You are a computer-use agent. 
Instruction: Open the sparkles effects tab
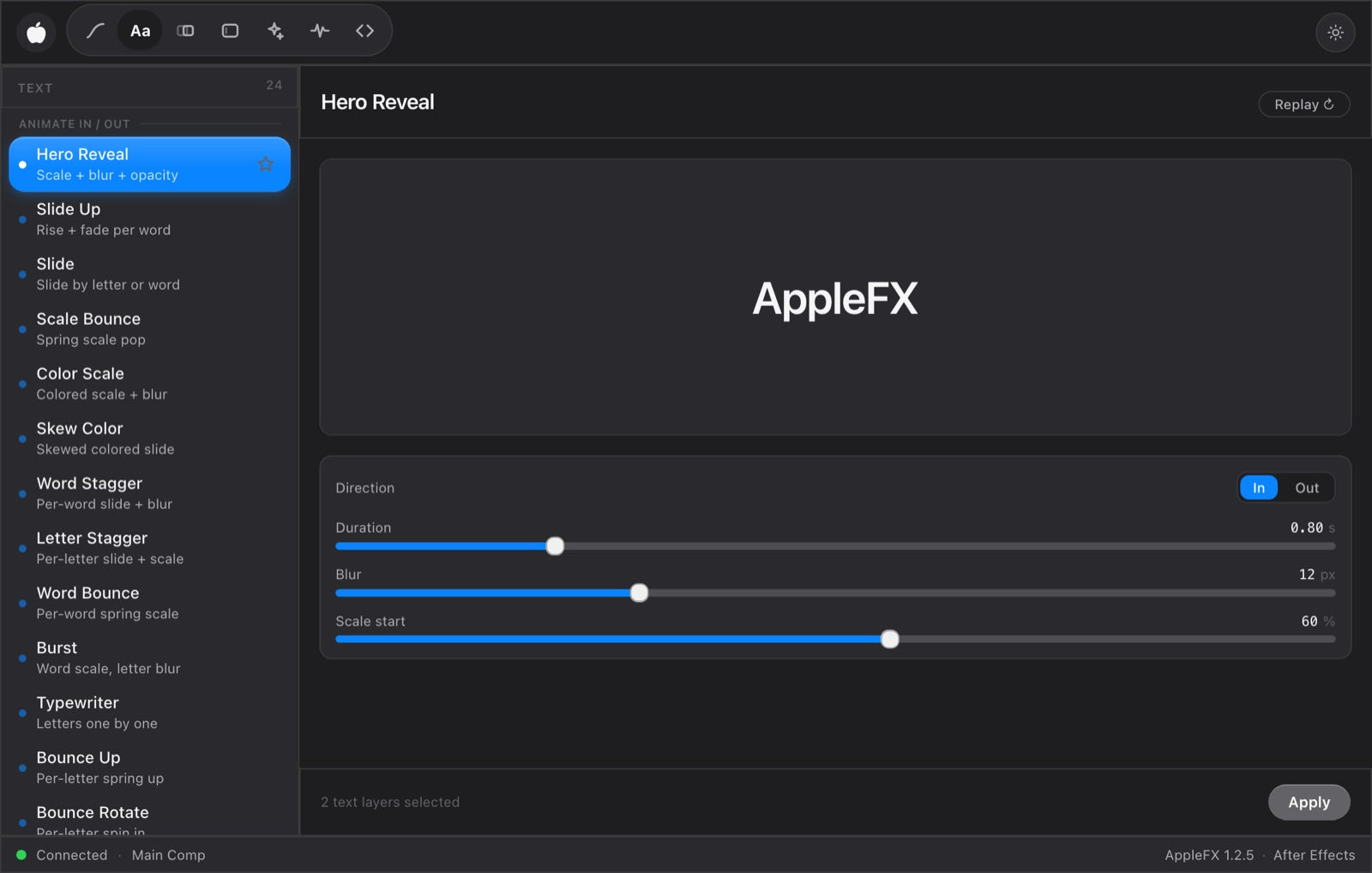click(275, 31)
